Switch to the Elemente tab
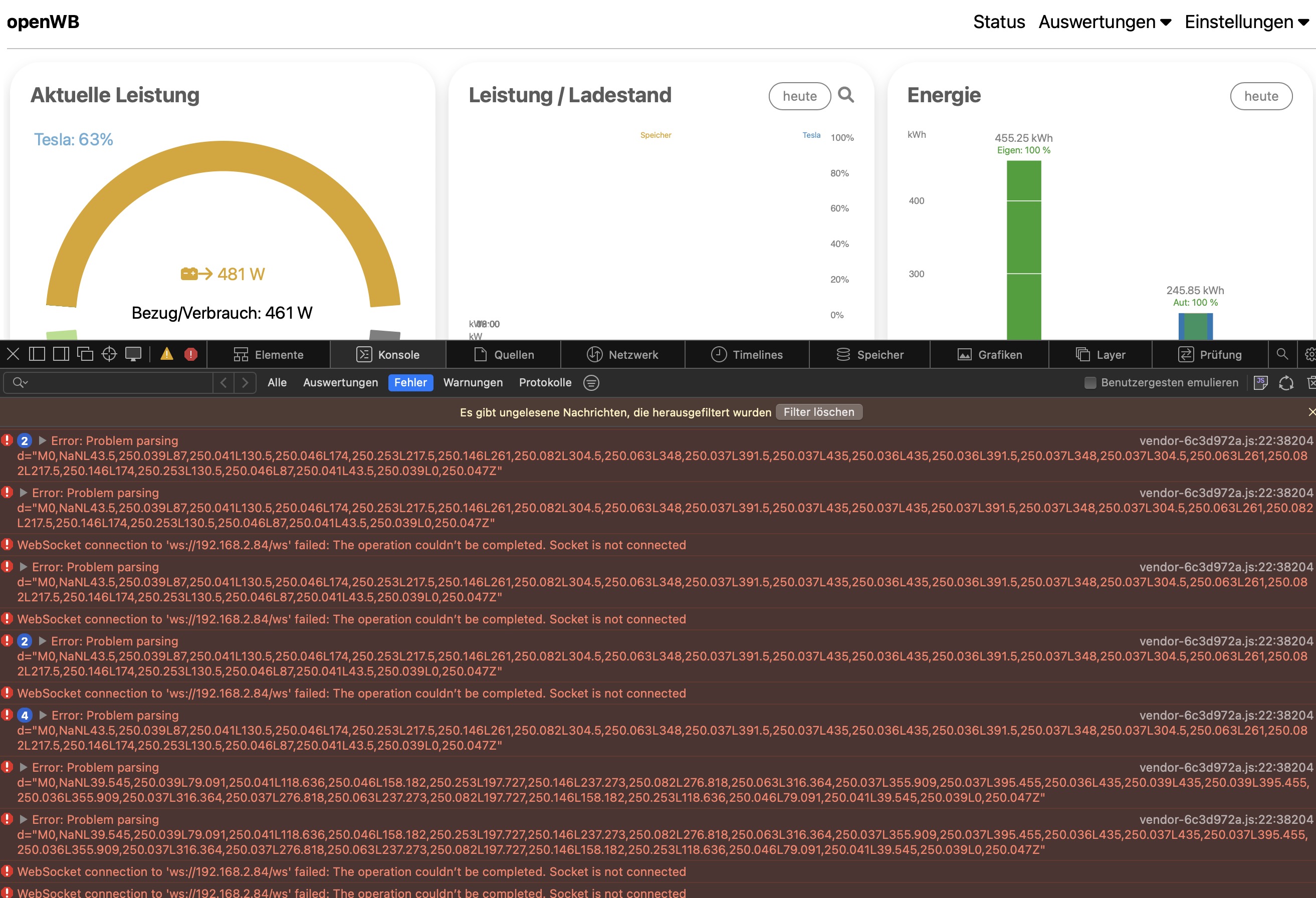 (x=269, y=354)
